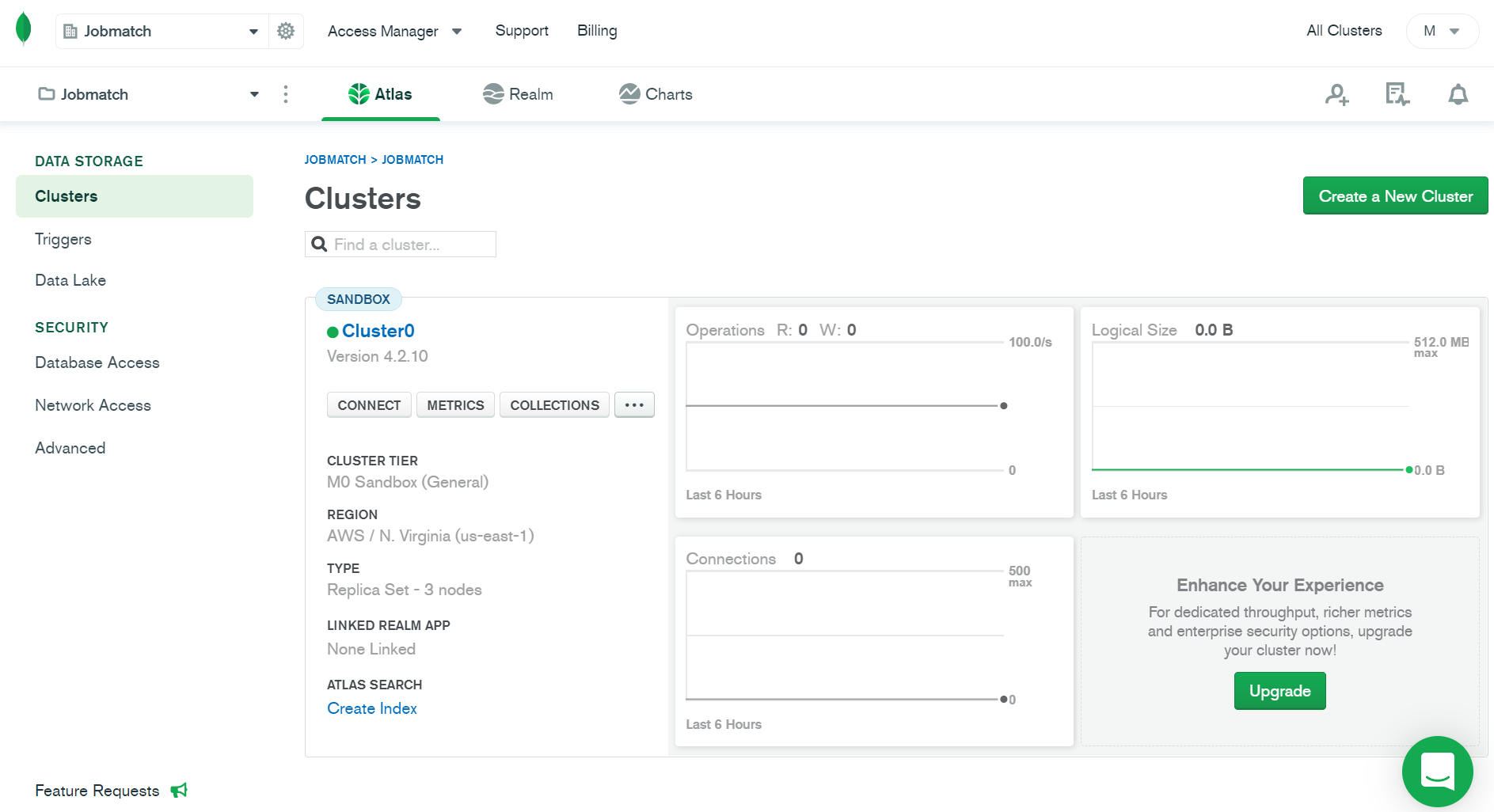The height and width of the screenshot is (812, 1494).
Task: Click the AWS / N. Virginia region text
Action: [431, 536]
